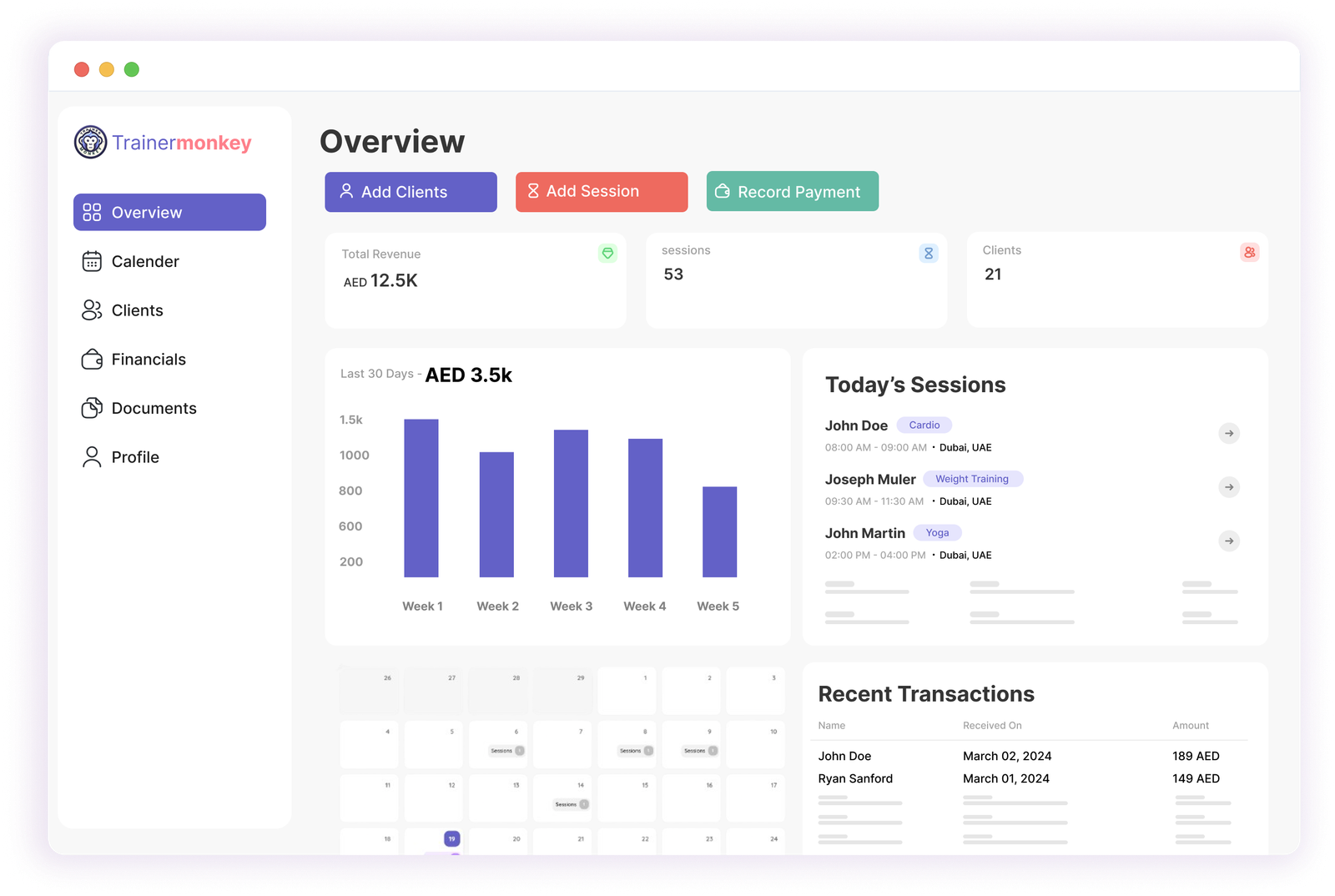Image resolution: width=1335 pixels, height=896 pixels.
Task: Open Documents from the sidebar
Action: pyautogui.click(x=154, y=408)
